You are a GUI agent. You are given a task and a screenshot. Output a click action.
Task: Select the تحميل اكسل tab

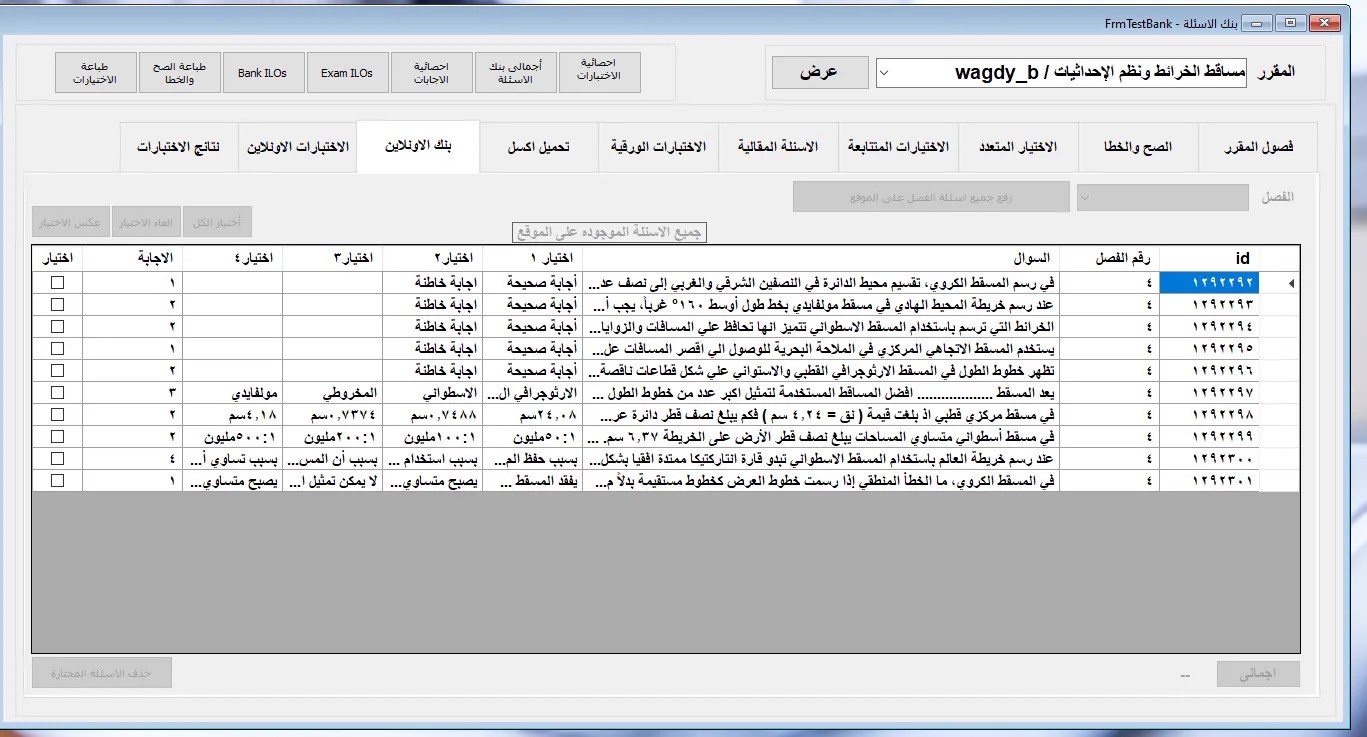(x=538, y=147)
